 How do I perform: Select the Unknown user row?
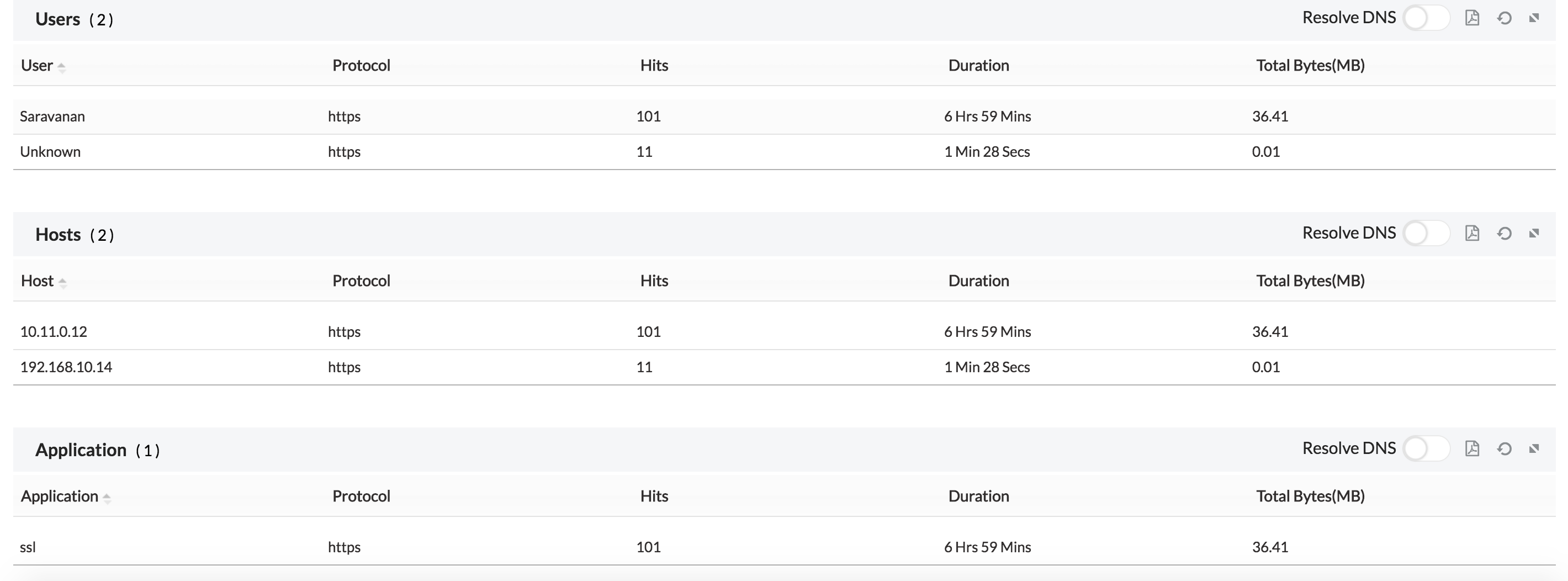click(x=51, y=152)
